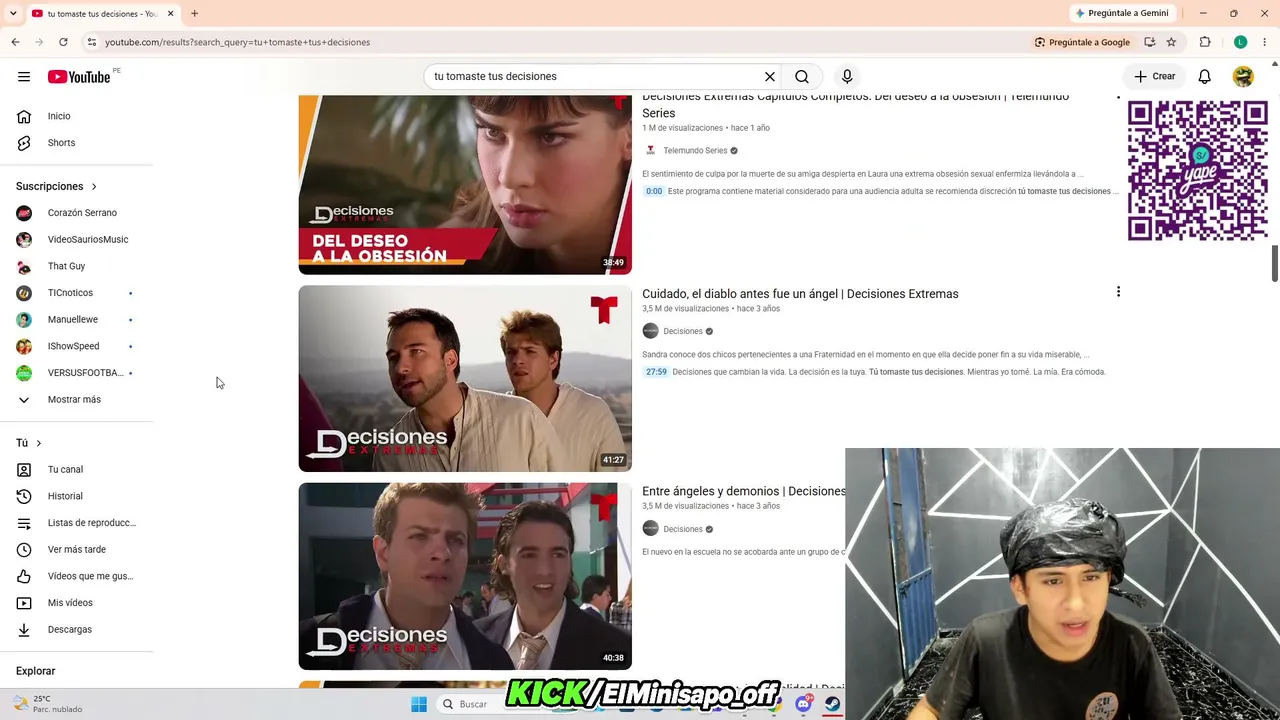1280x720 pixels.
Task: Close the YouTube search results tab
Action: coord(170,13)
